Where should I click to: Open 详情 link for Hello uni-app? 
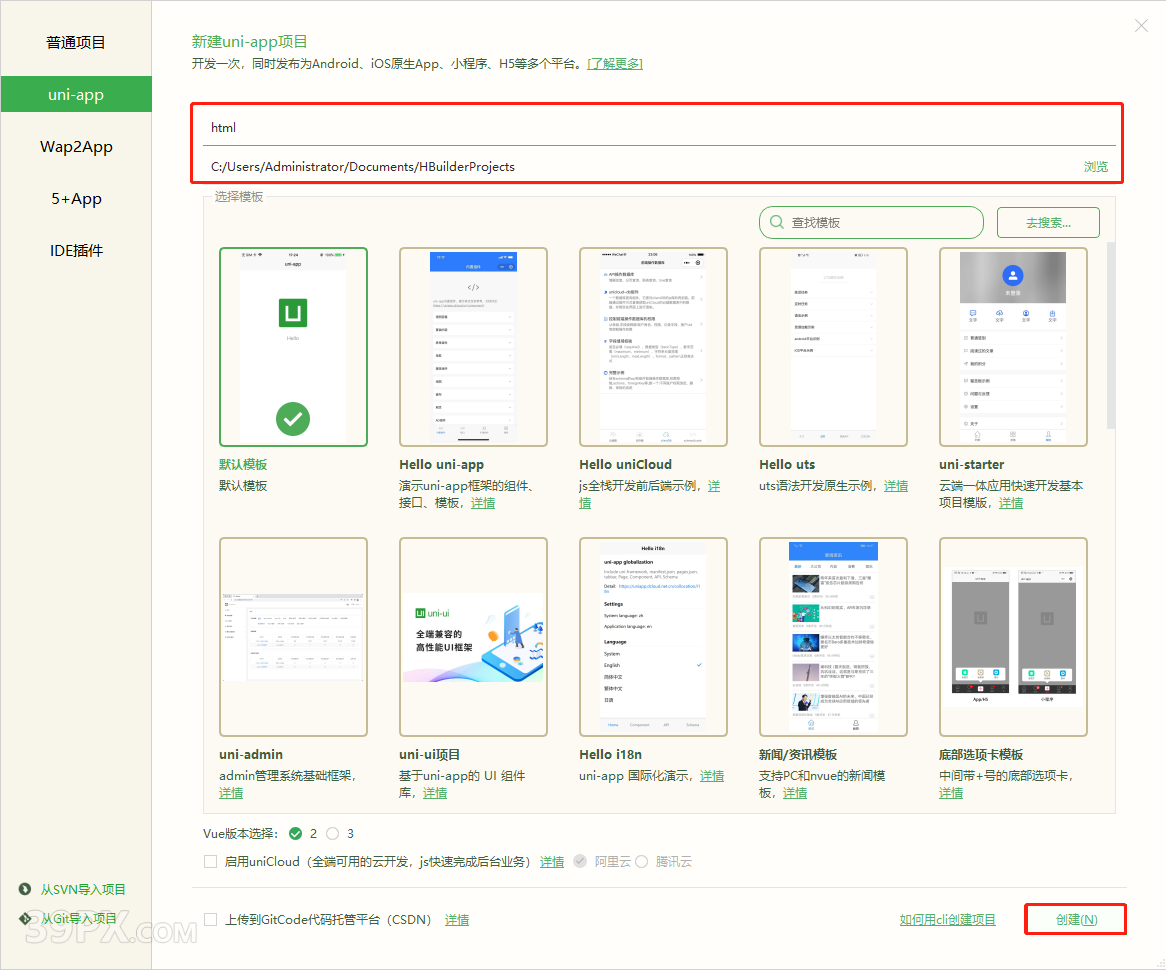tap(483, 503)
